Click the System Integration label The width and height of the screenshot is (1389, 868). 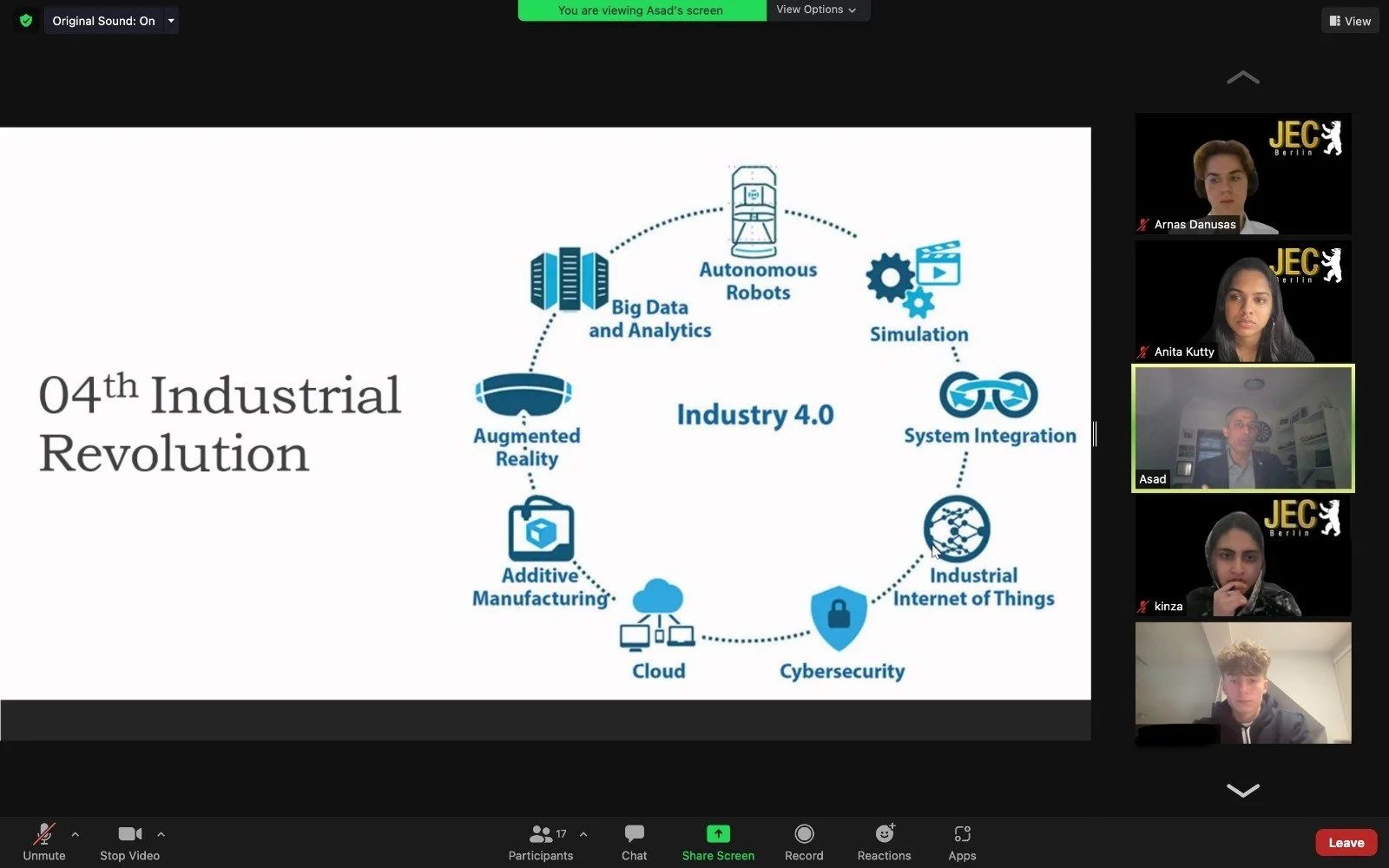(990, 436)
